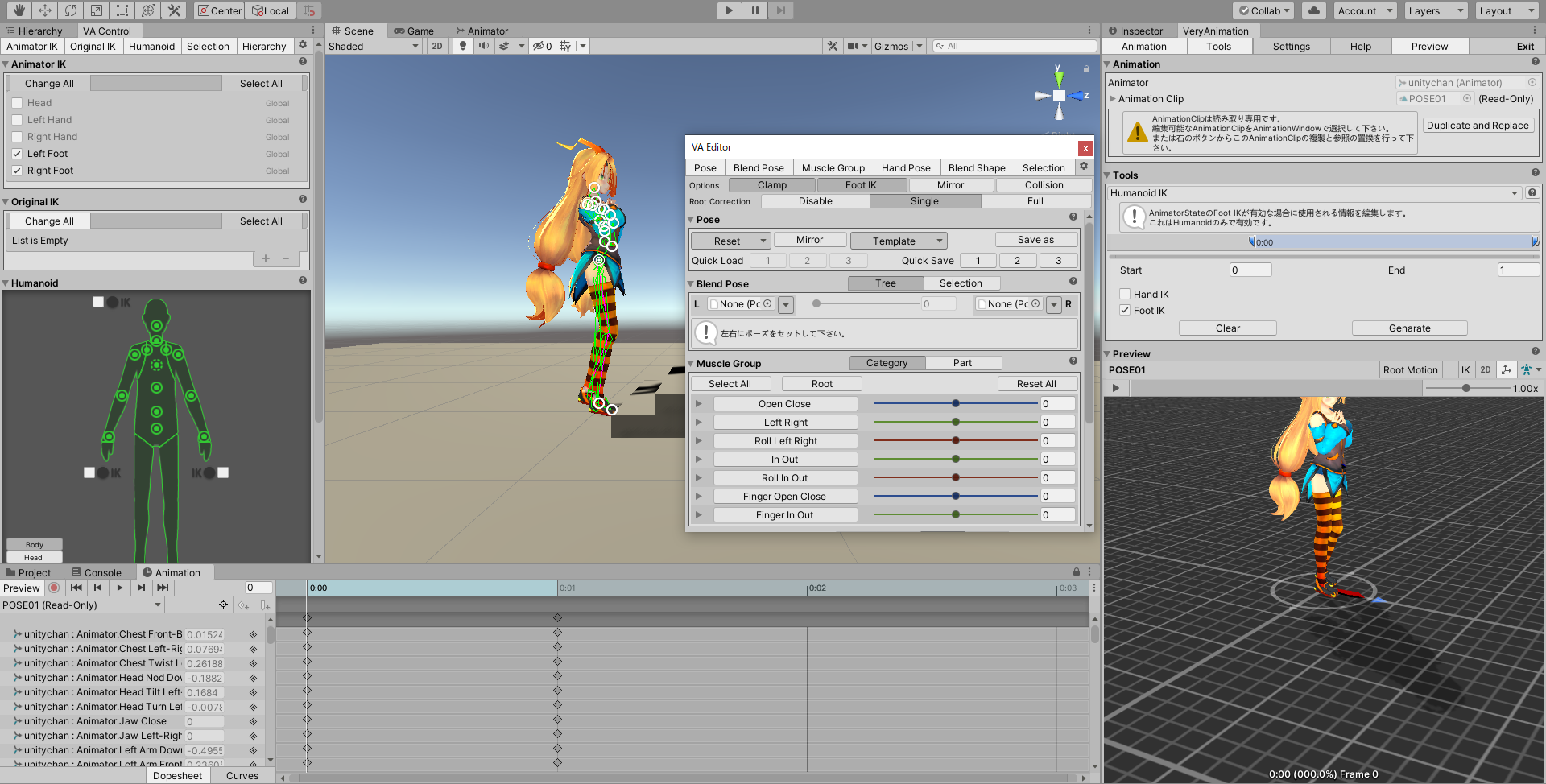Screen dimensions: 1546x784
Task: Toggle the scene effects icon
Action: coord(504,46)
